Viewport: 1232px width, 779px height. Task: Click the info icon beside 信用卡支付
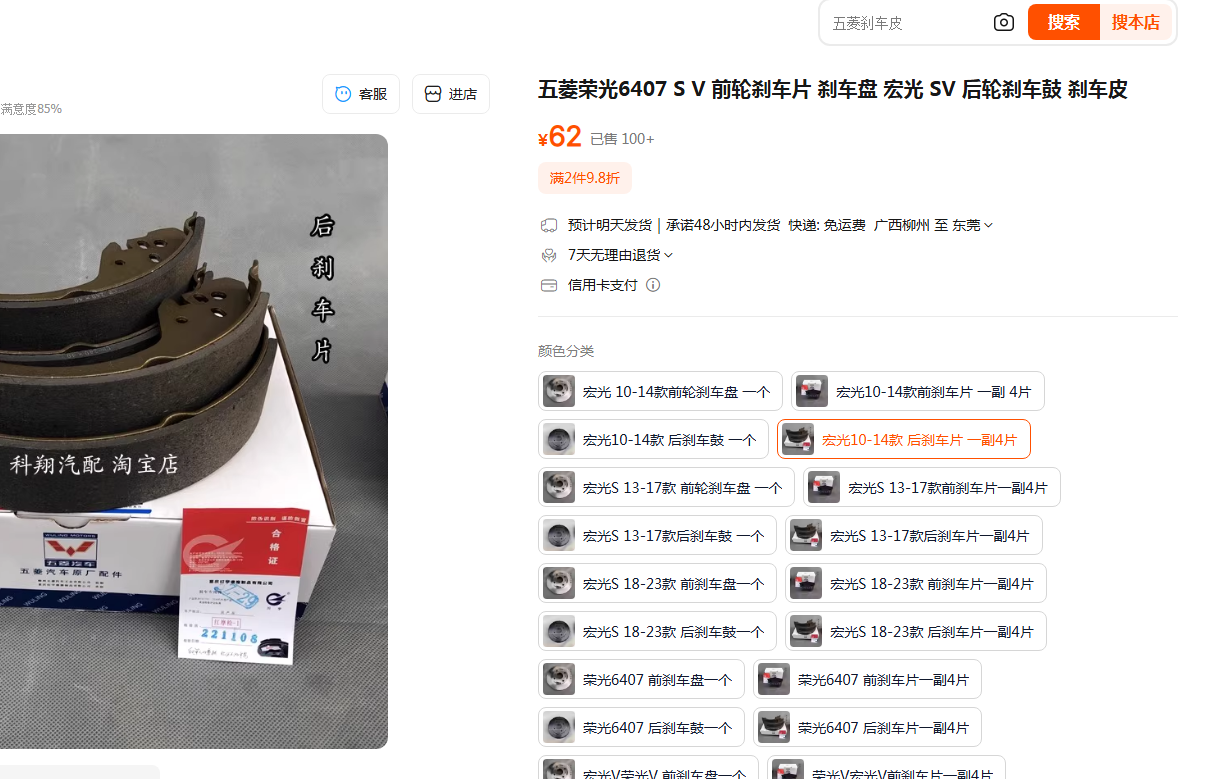tap(653, 285)
